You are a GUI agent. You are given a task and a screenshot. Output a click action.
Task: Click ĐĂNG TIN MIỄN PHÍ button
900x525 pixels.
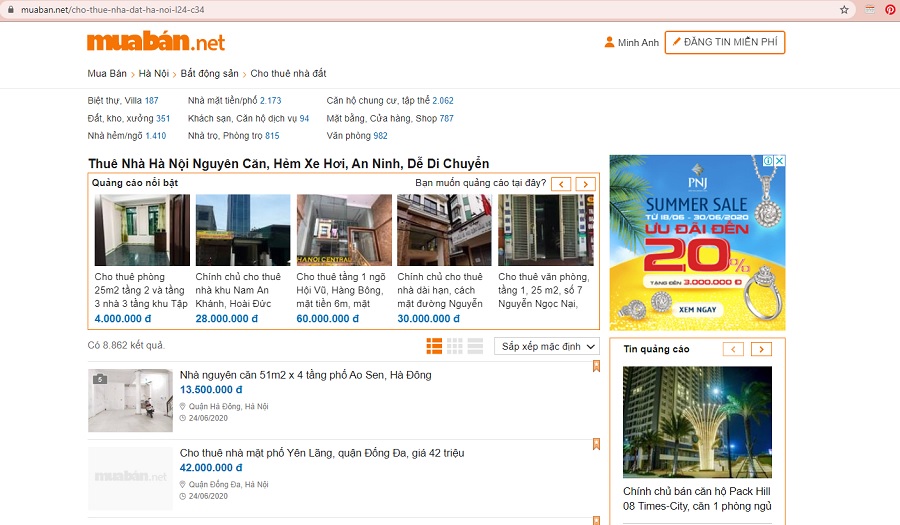tap(724, 42)
